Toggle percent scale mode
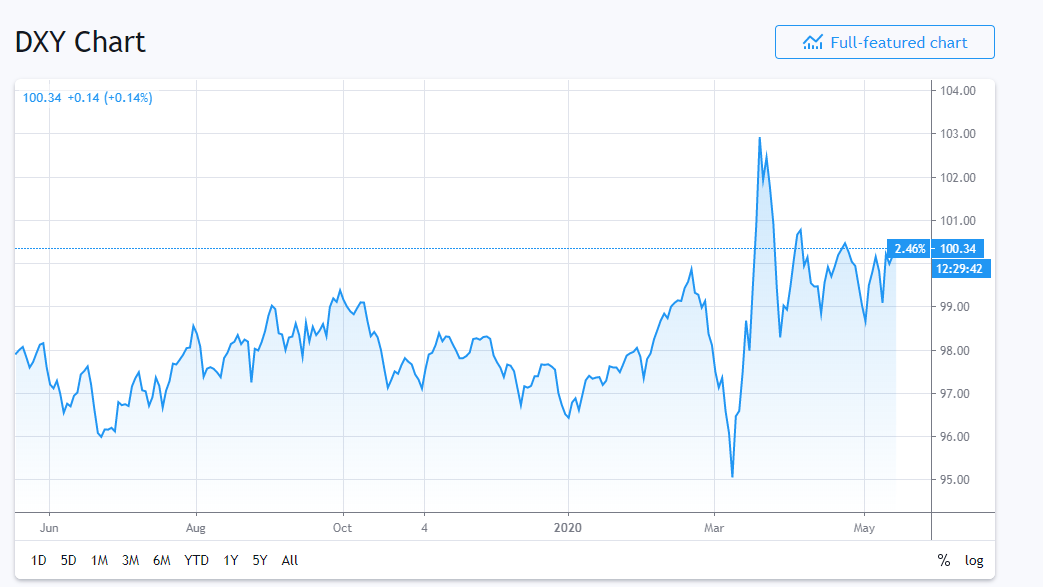 click(x=943, y=560)
